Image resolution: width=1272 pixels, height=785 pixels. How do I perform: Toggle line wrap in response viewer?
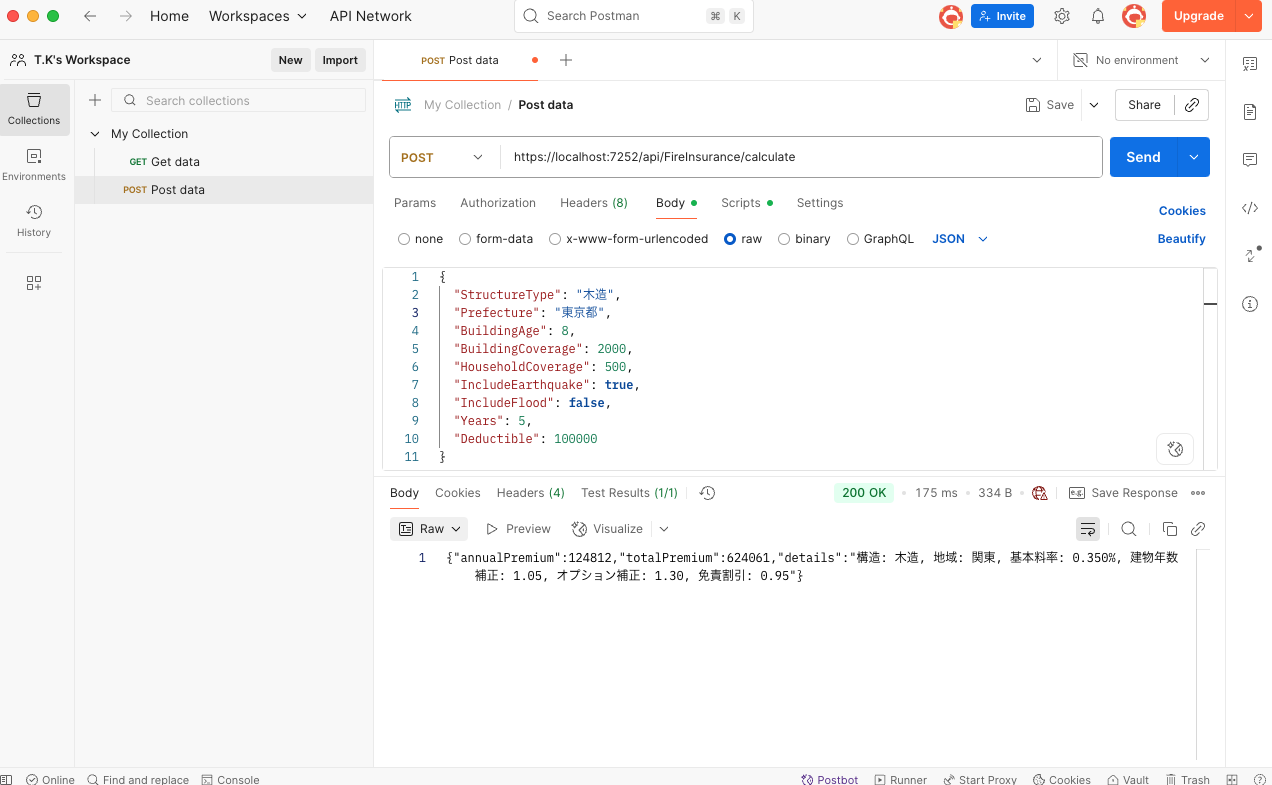1088,529
